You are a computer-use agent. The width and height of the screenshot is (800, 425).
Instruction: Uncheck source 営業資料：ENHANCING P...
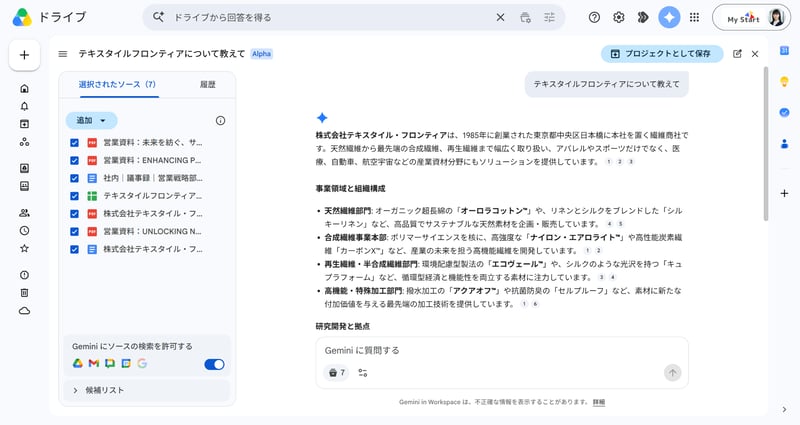74,160
